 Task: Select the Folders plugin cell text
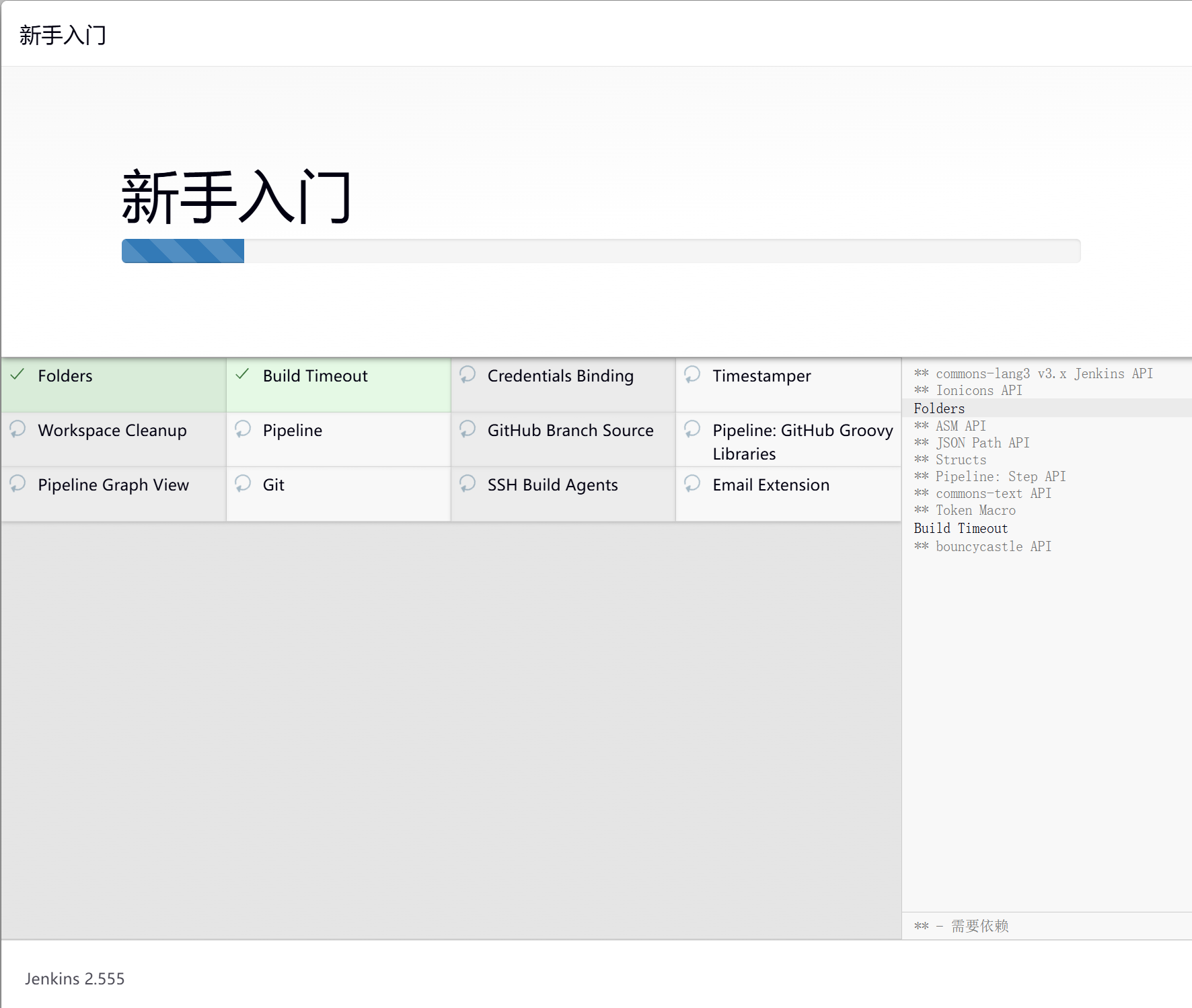tap(65, 375)
